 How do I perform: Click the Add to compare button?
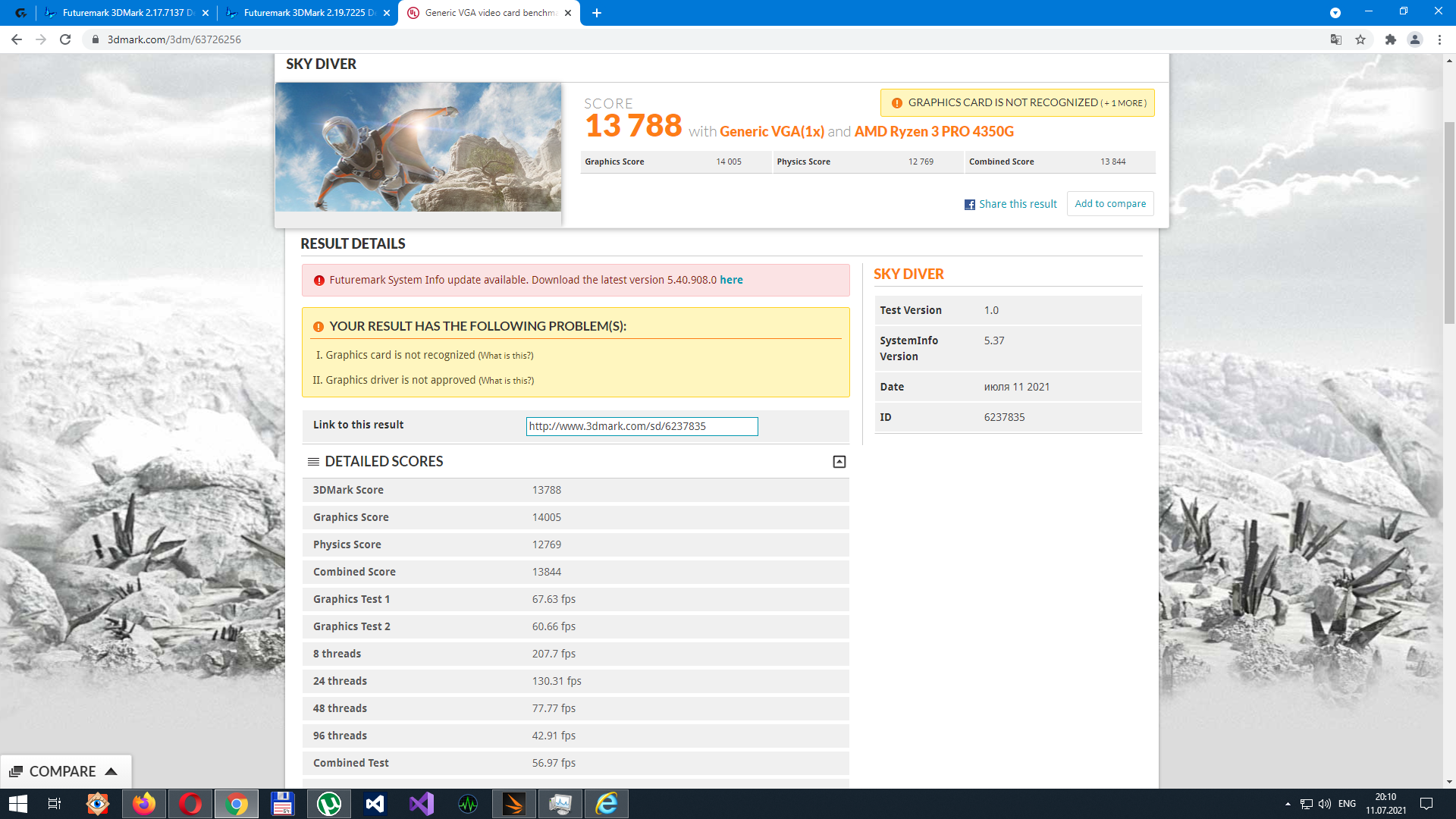click(x=1109, y=204)
